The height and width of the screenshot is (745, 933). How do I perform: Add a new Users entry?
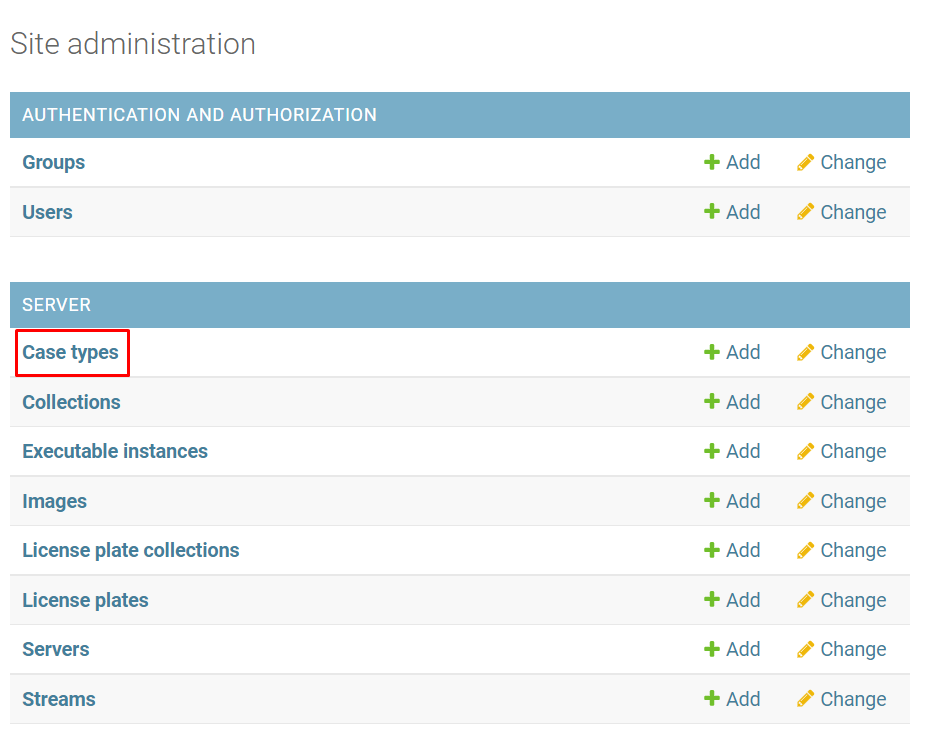733,212
